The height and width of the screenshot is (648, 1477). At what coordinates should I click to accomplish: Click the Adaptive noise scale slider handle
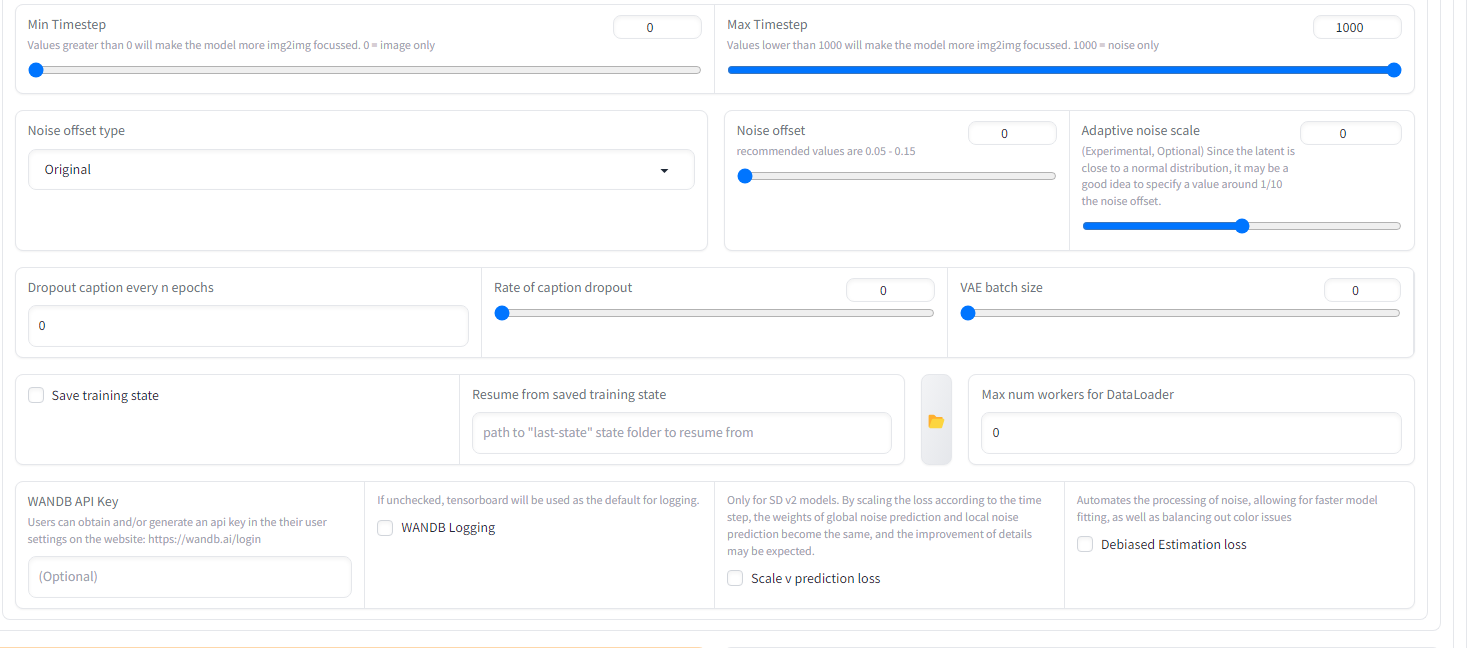[1242, 226]
